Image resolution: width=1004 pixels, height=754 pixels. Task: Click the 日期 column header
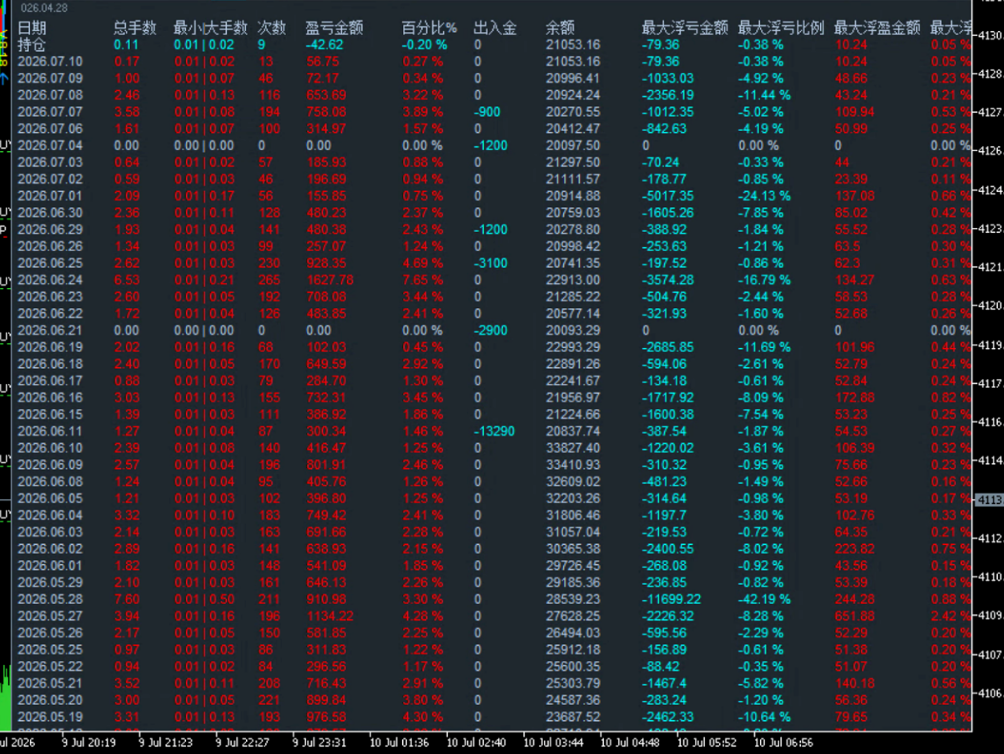[32, 28]
